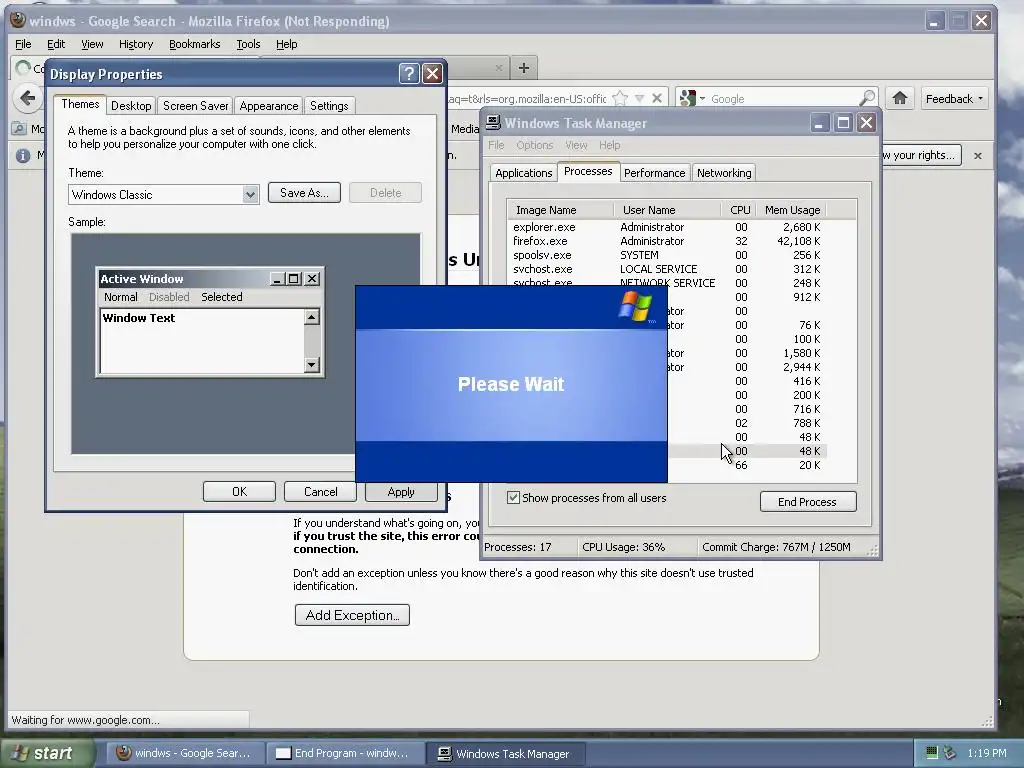Dismiss Firefox notification bar with X

point(978,155)
